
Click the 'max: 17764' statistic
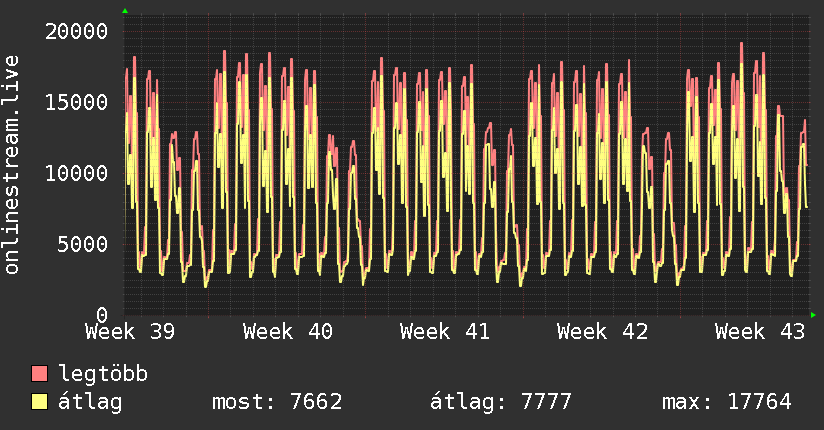point(727,402)
